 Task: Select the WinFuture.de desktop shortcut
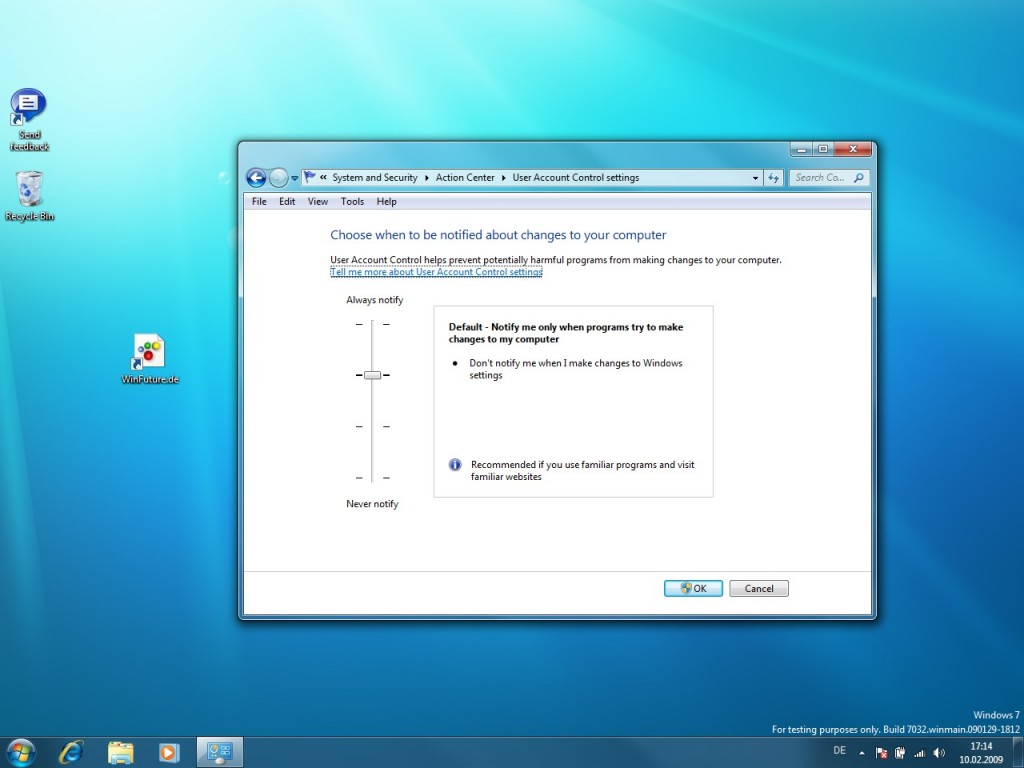[x=150, y=359]
